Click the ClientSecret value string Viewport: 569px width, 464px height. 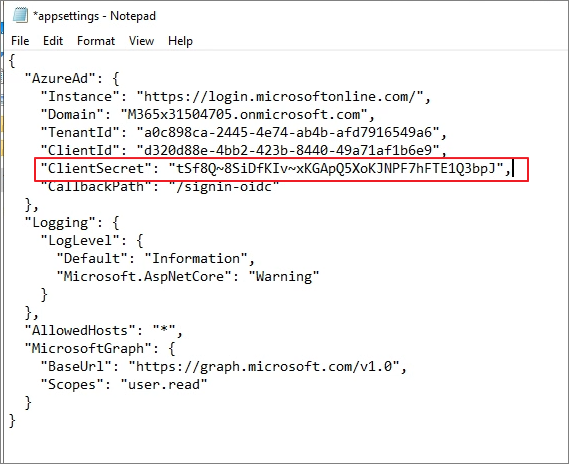[x=336, y=168]
